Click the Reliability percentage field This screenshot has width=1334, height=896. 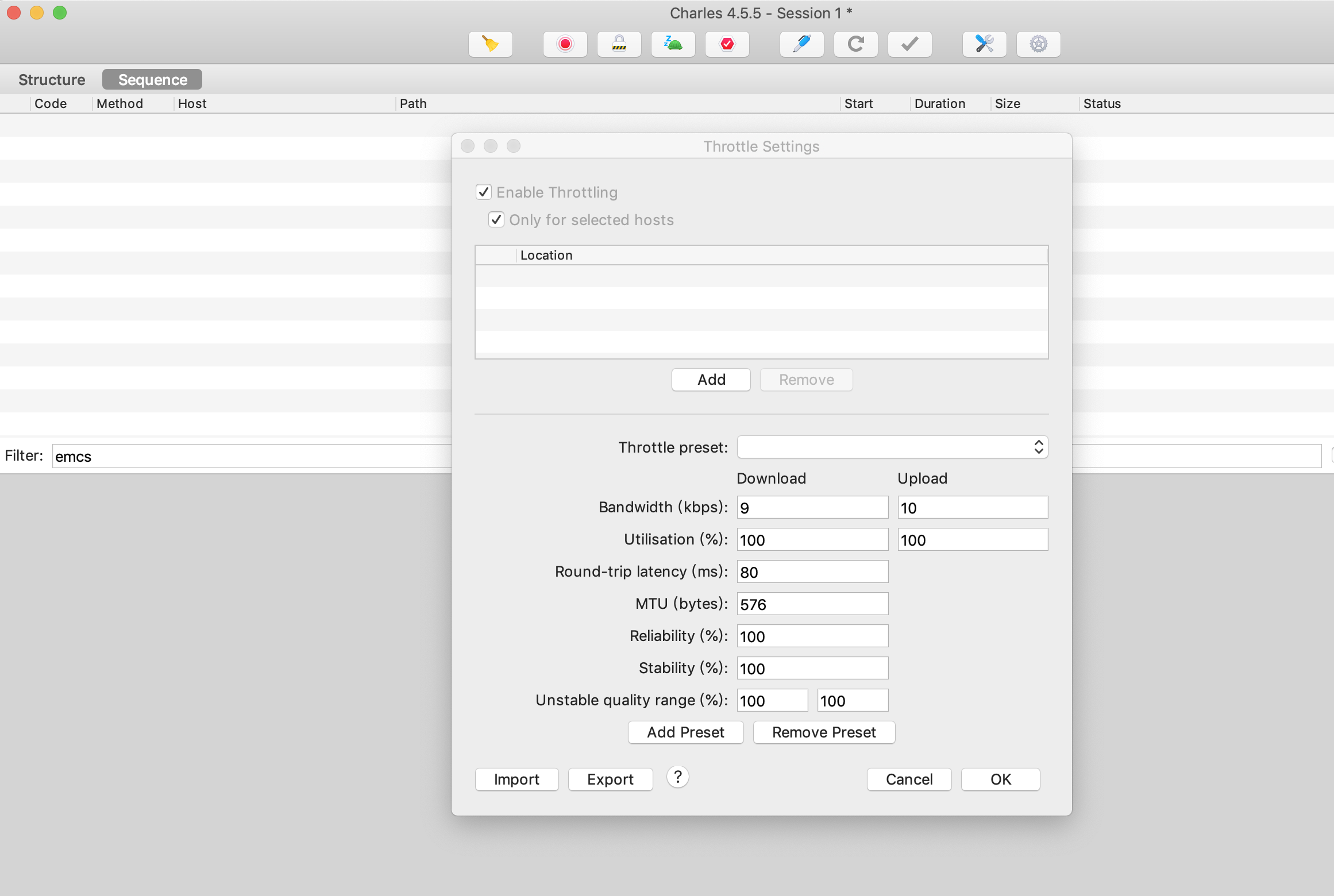click(x=812, y=636)
